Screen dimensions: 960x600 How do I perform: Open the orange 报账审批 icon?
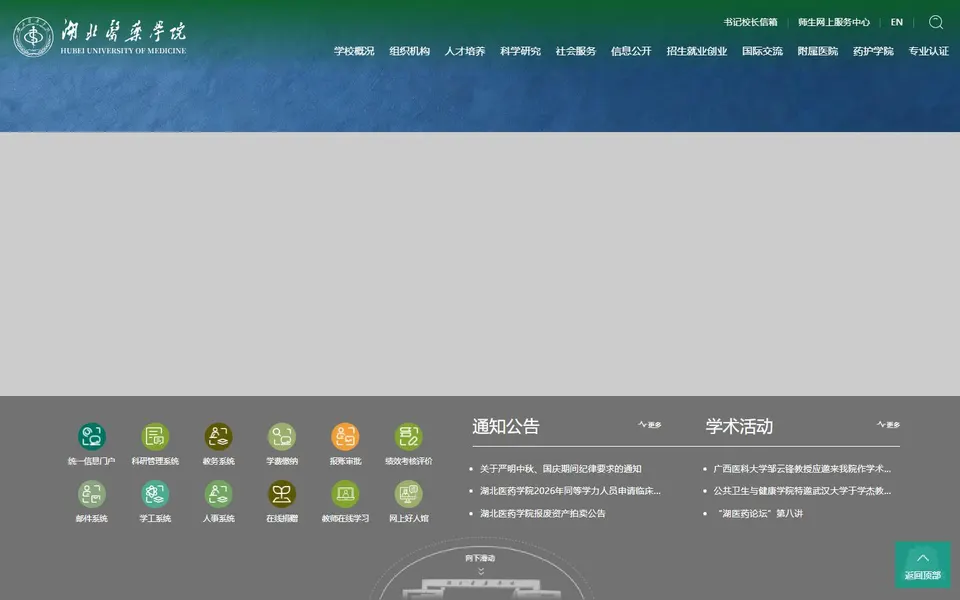coord(345,437)
